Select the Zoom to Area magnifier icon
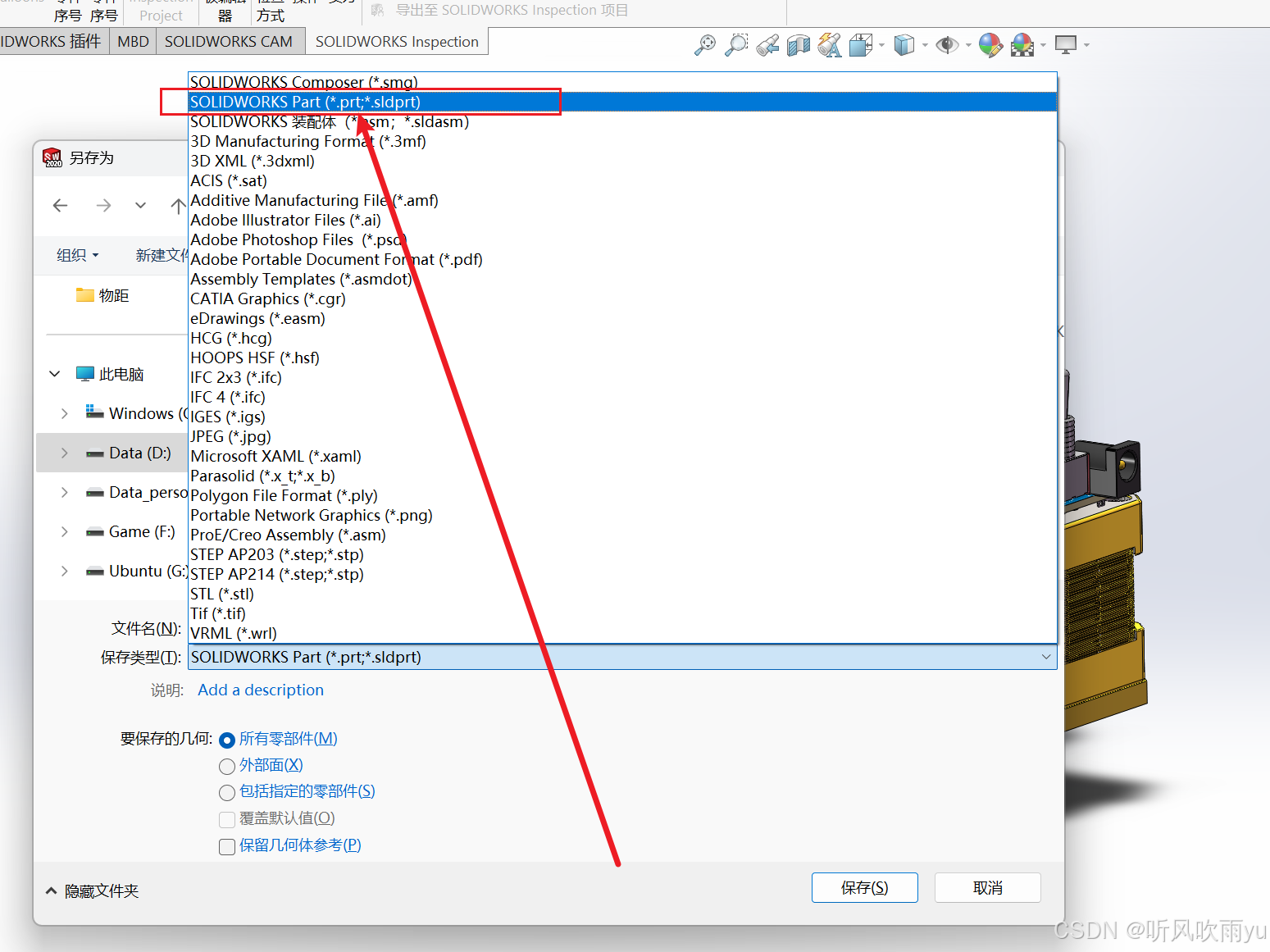Screen dimensions: 1270x952 [x=736, y=45]
